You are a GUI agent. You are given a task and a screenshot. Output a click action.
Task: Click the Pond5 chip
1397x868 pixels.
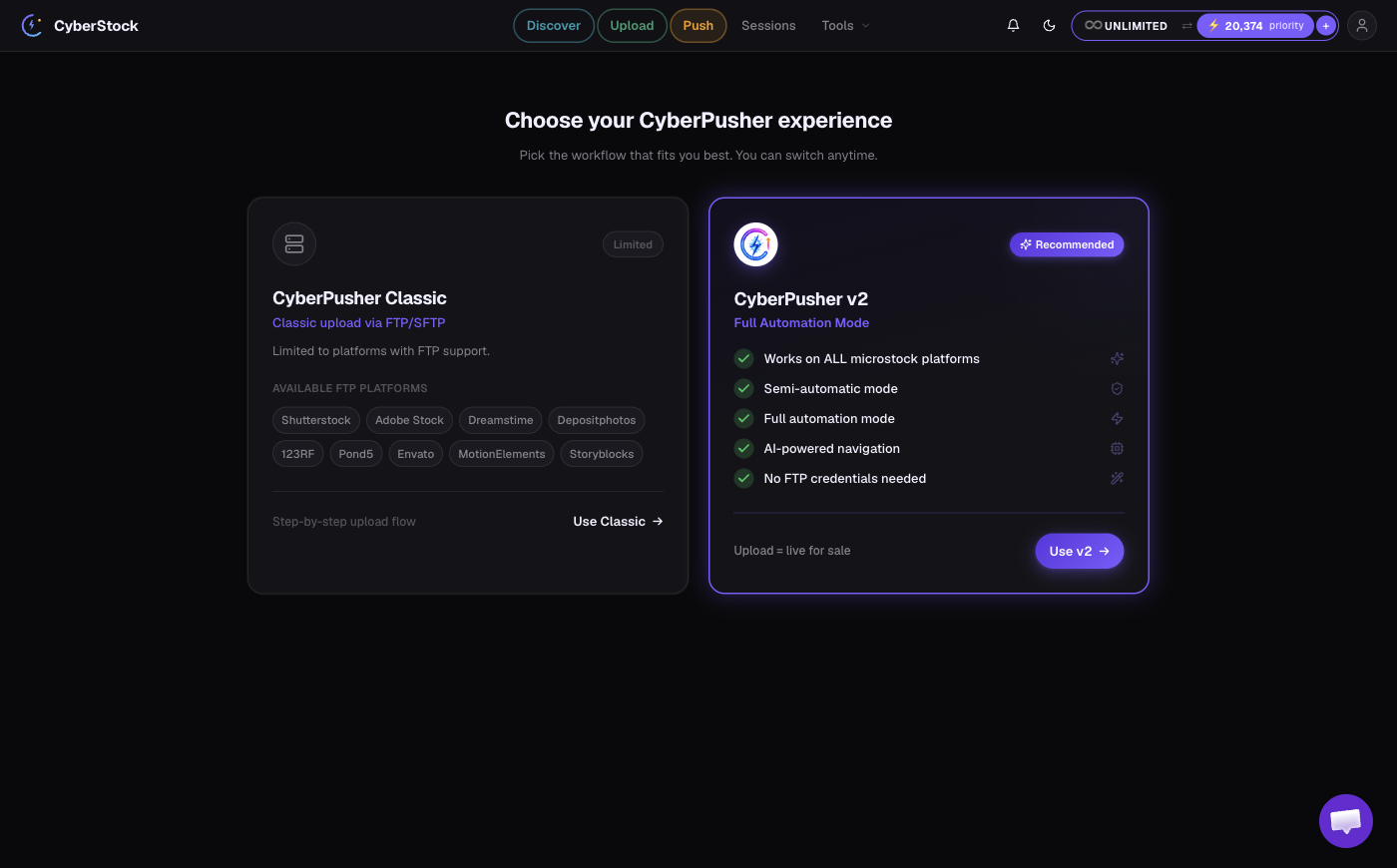point(356,454)
